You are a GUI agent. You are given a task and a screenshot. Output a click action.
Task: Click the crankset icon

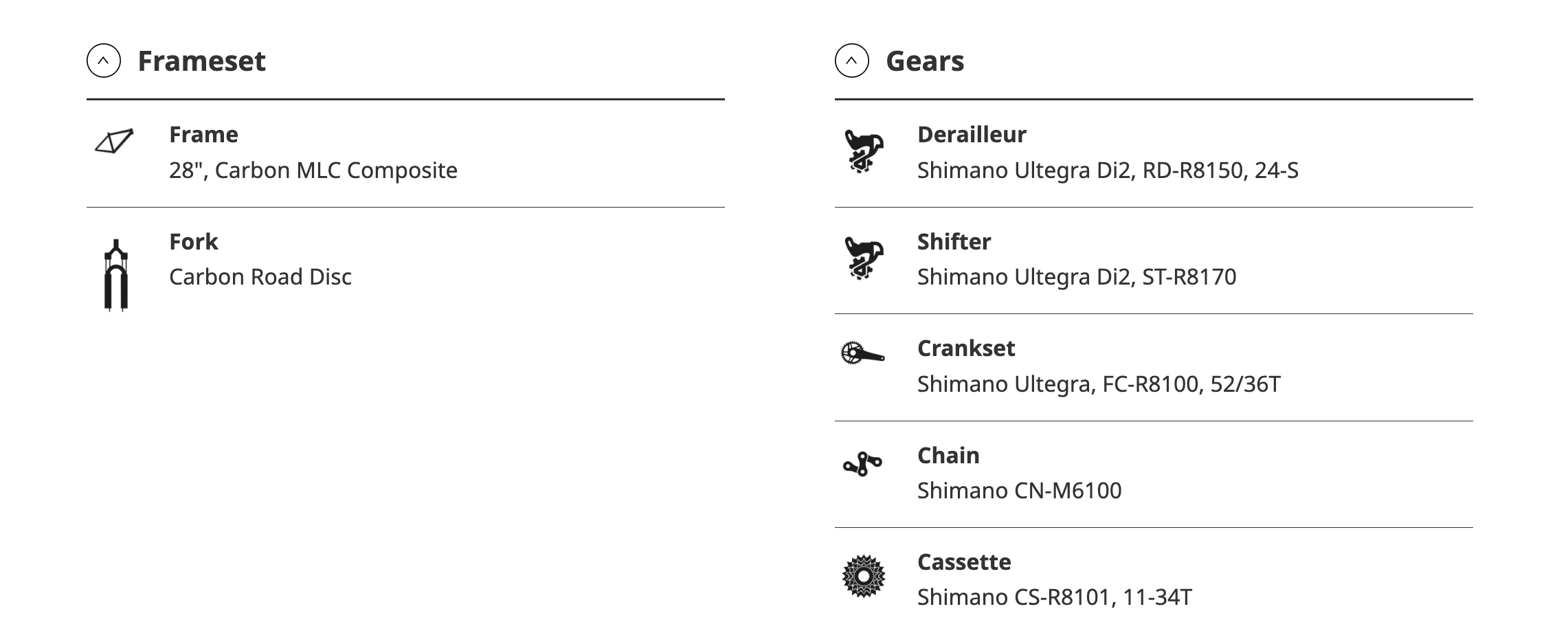pyautogui.click(x=862, y=353)
